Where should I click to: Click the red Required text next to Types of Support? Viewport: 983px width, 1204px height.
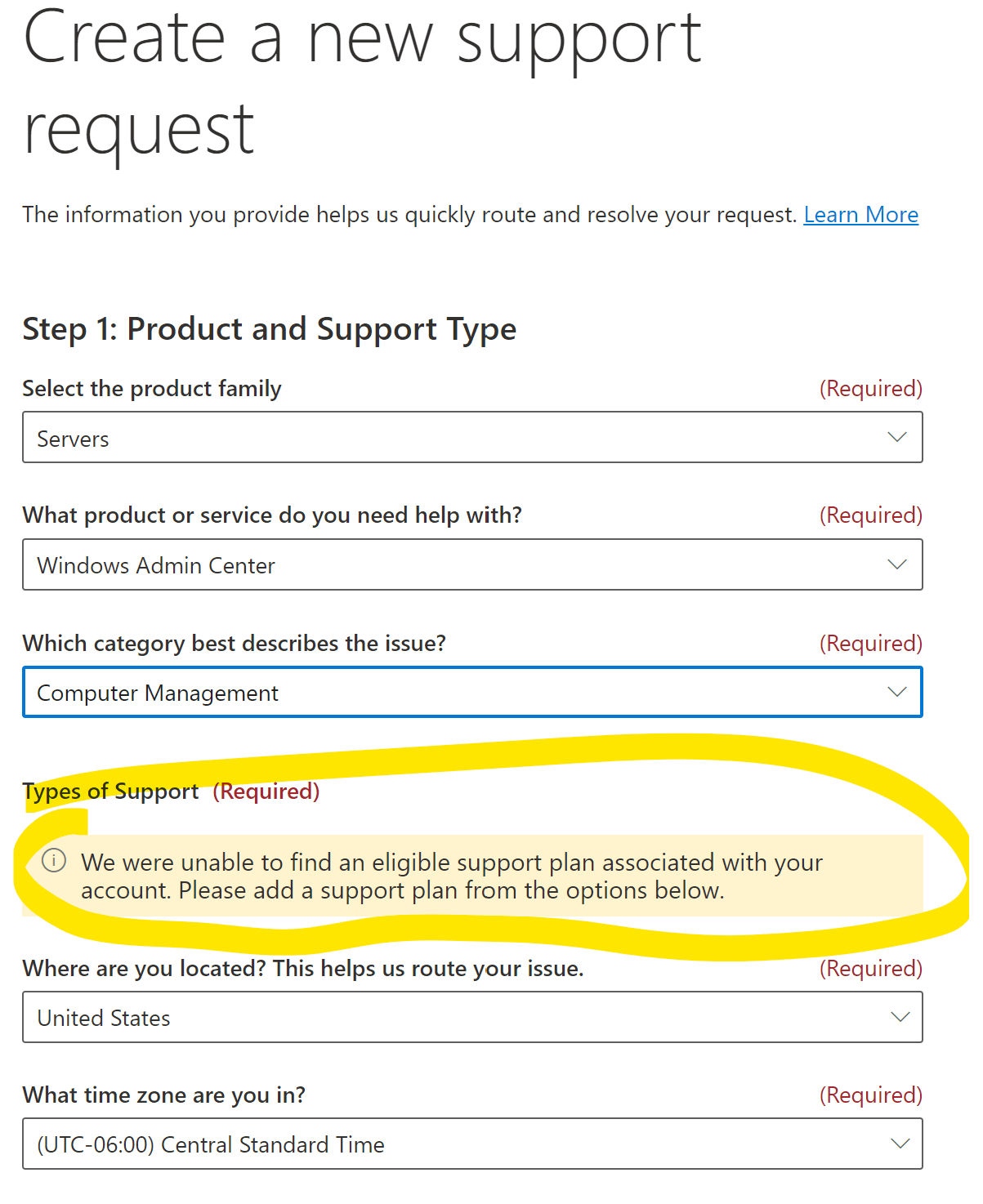point(266,792)
